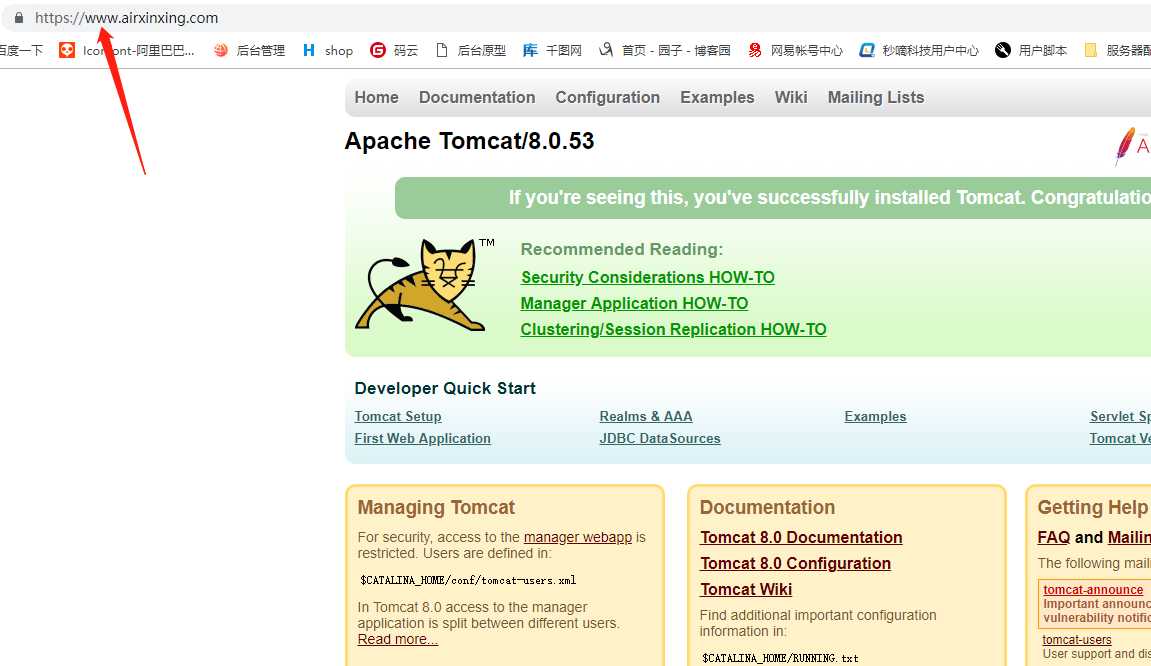
Task: Go to the Home nav tab
Action: coord(377,97)
